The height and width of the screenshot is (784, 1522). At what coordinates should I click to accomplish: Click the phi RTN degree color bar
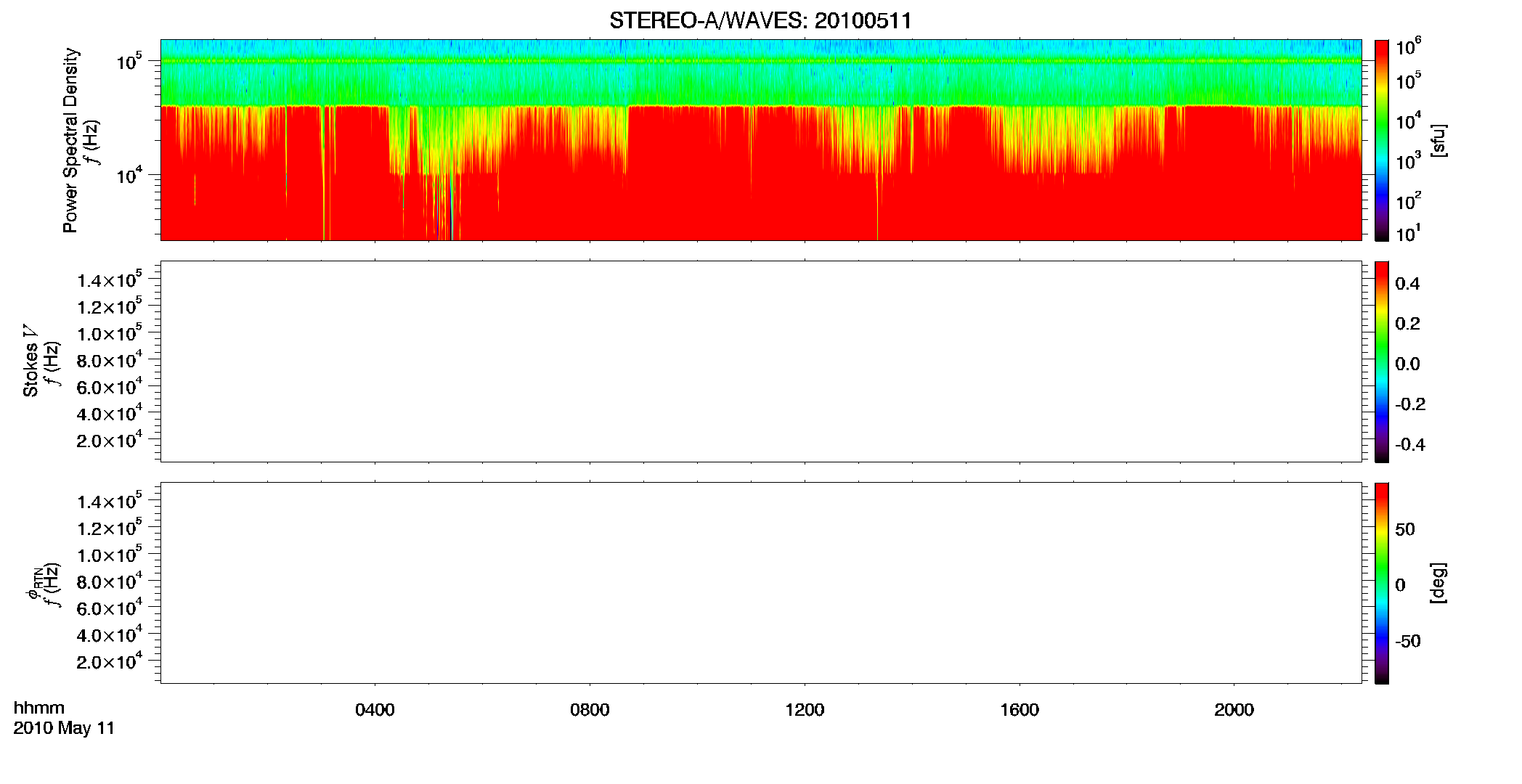click(1381, 583)
